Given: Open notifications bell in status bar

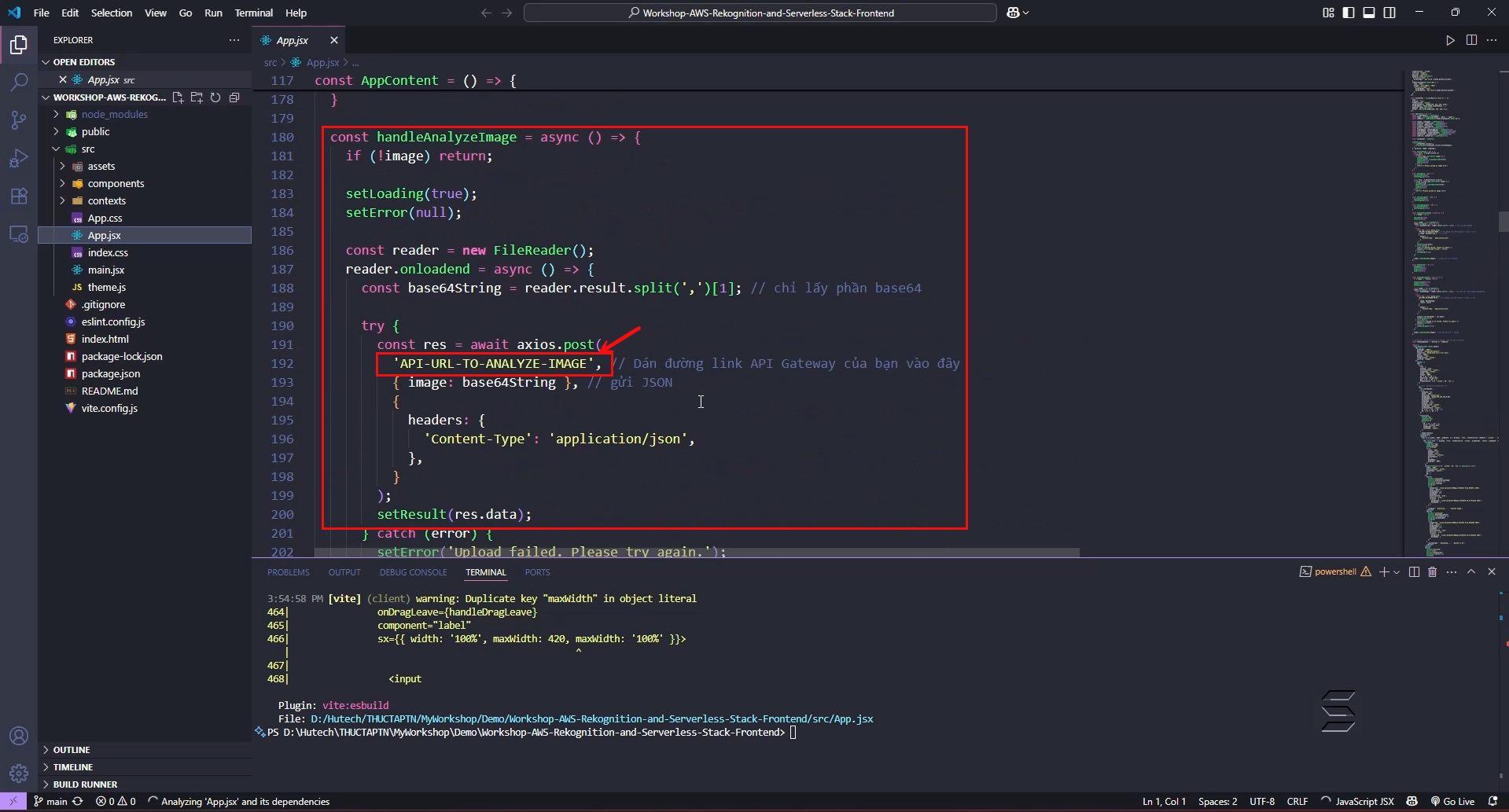Looking at the screenshot, I should coord(1492,802).
